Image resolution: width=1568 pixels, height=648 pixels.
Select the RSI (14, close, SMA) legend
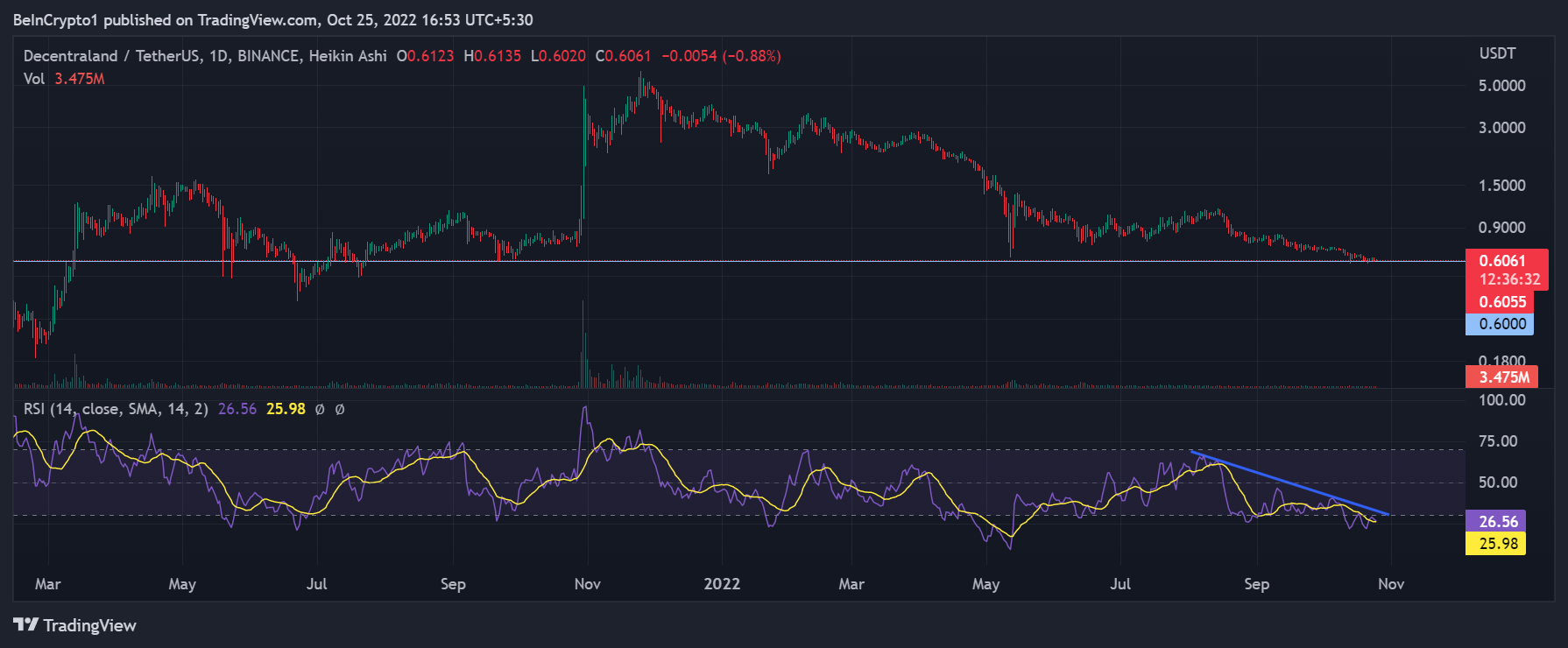pos(116,409)
